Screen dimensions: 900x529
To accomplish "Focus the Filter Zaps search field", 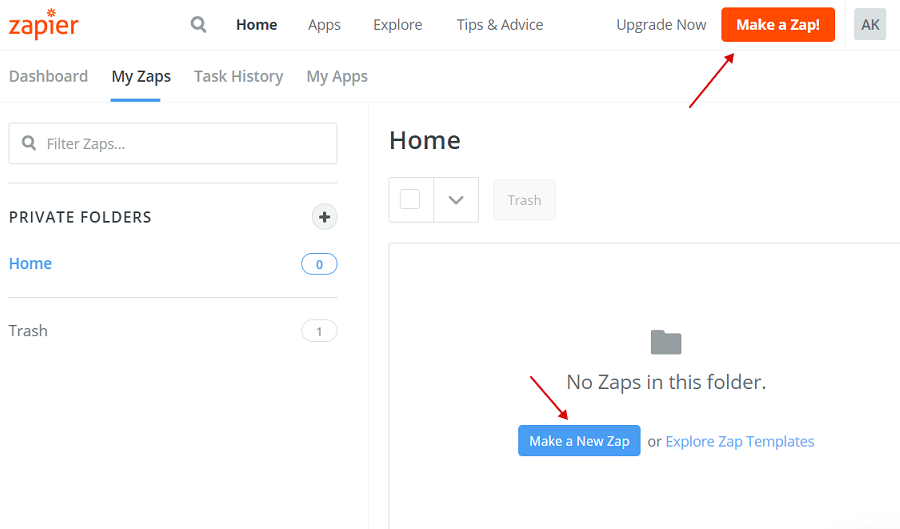I will pyautogui.click(x=173, y=143).
